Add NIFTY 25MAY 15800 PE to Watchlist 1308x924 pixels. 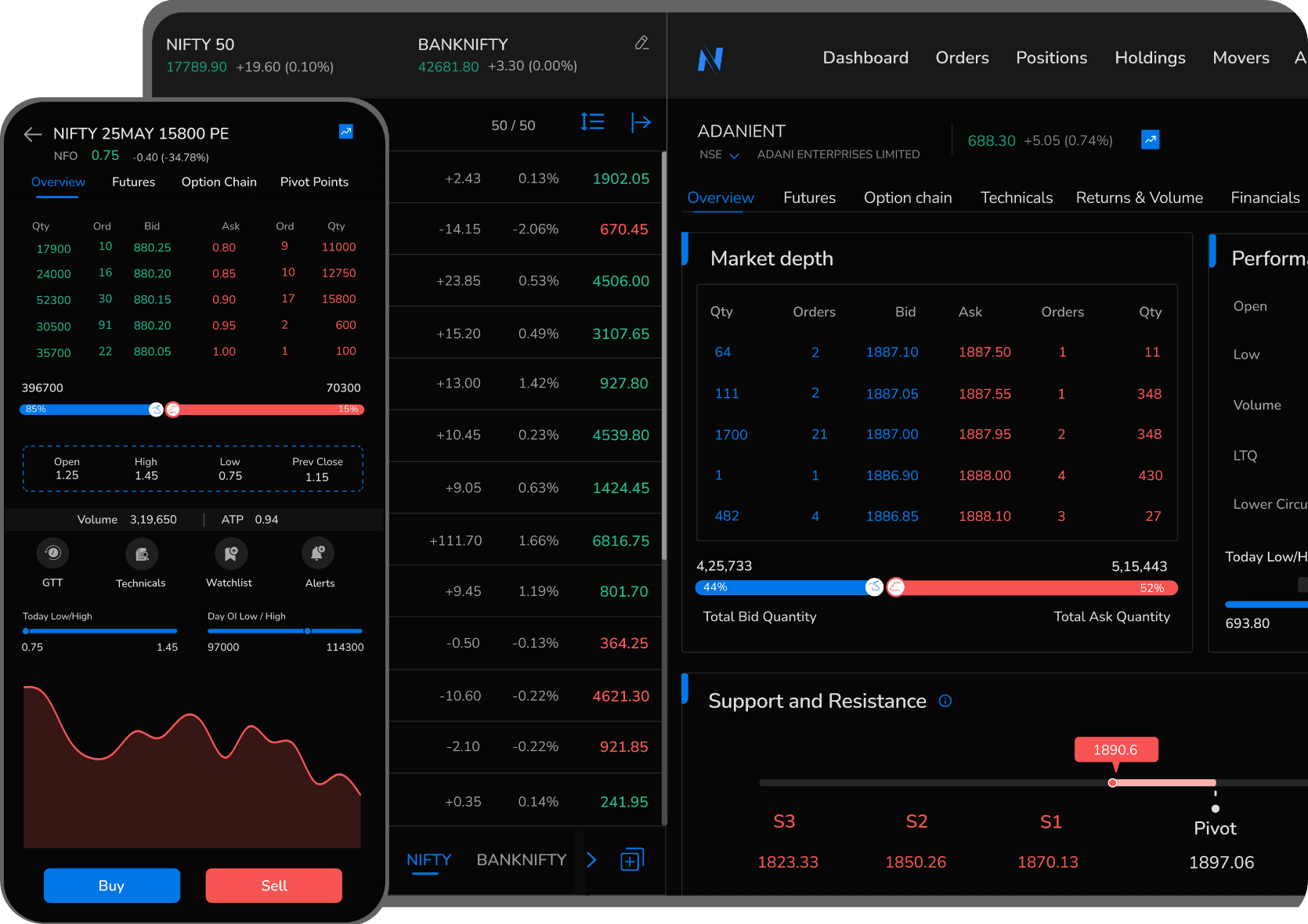[229, 554]
